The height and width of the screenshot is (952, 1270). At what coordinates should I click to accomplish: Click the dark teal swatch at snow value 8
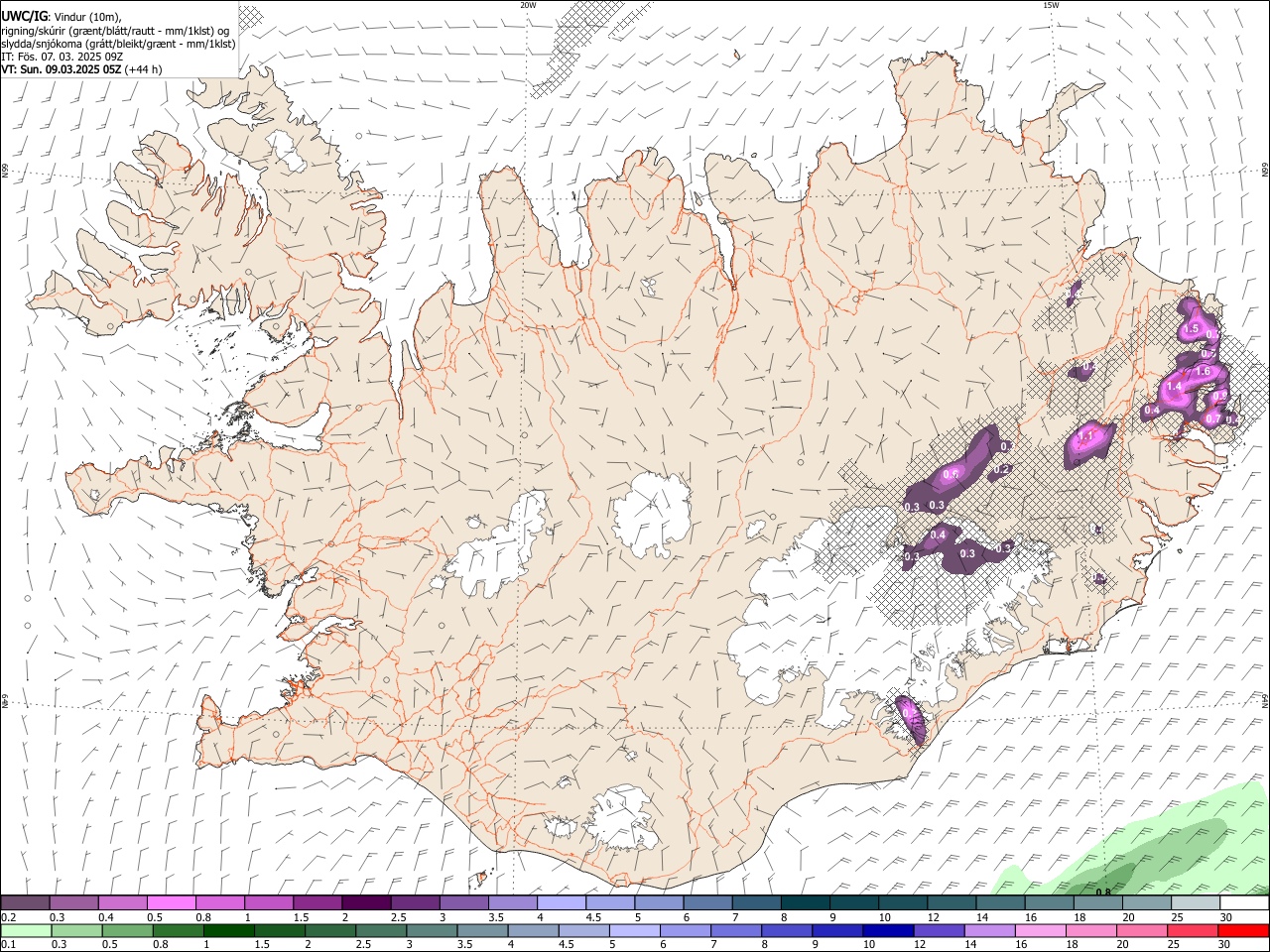[805, 902]
